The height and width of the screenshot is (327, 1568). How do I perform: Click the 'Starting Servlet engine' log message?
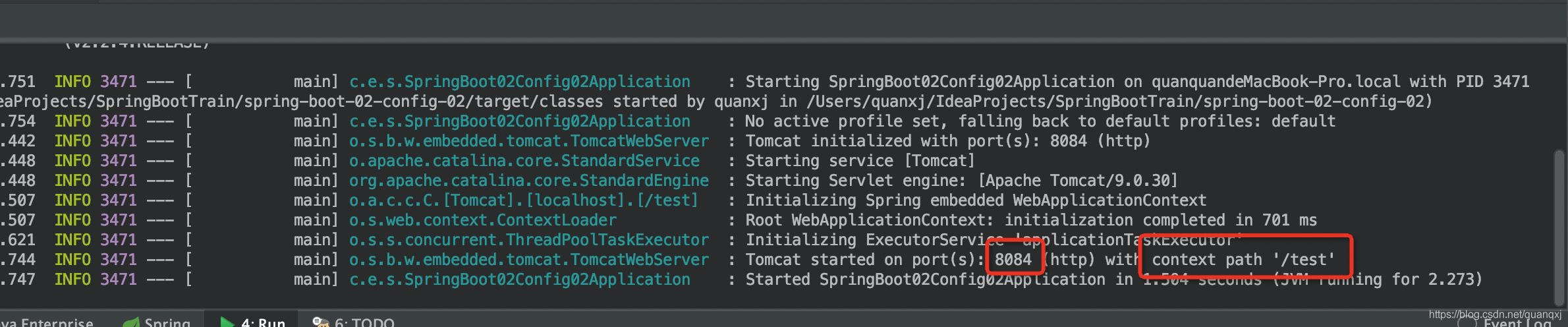pos(961,181)
